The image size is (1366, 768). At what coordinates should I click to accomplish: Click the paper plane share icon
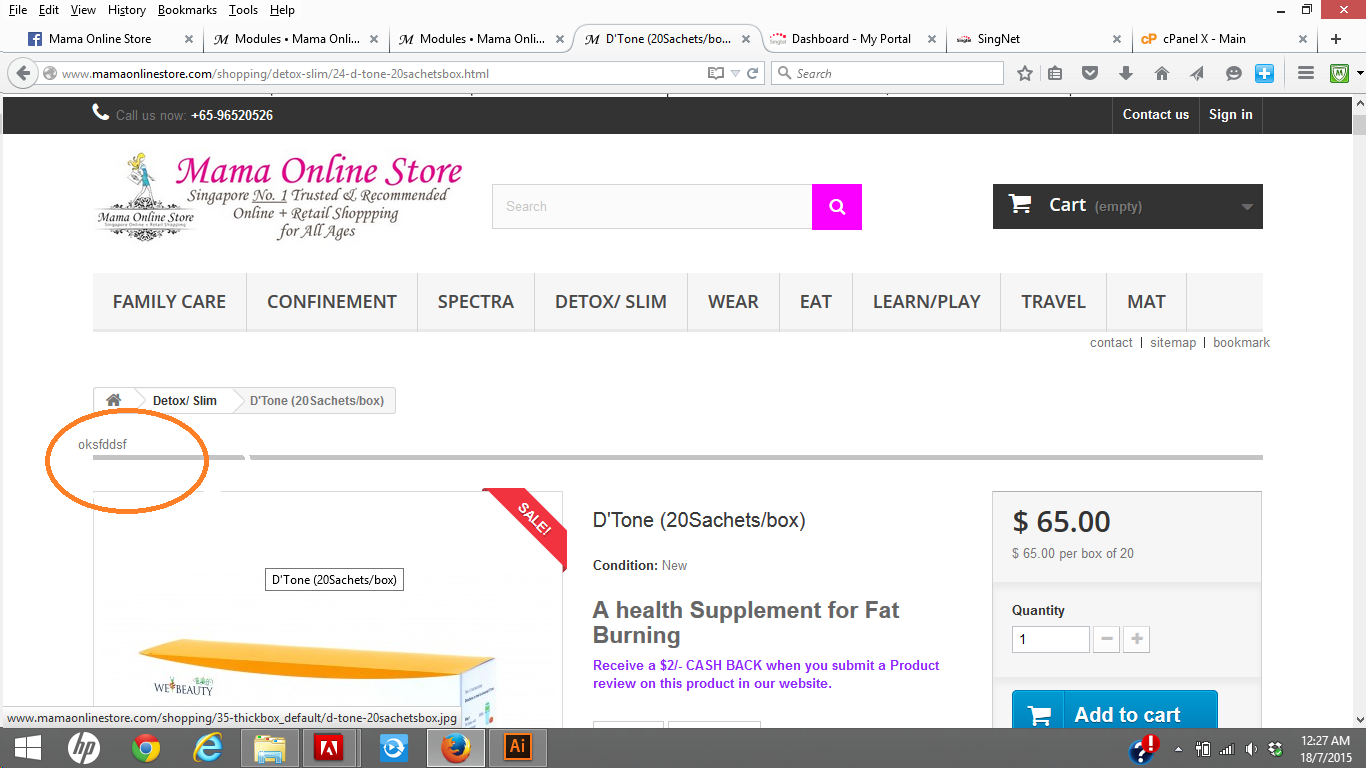coord(1197,73)
